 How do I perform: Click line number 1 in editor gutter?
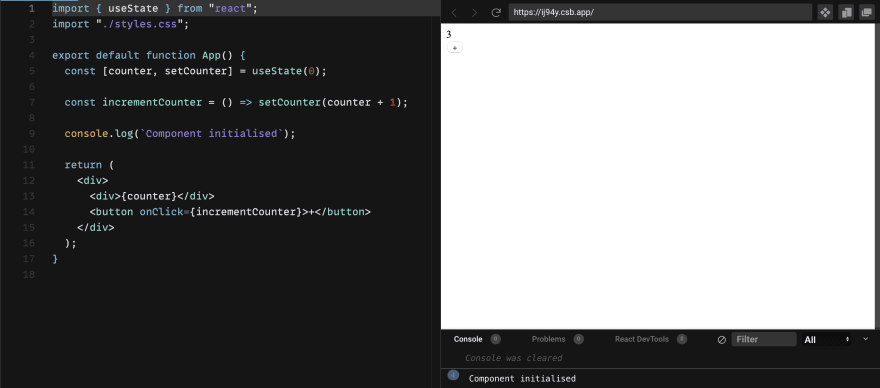click(31, 8)
